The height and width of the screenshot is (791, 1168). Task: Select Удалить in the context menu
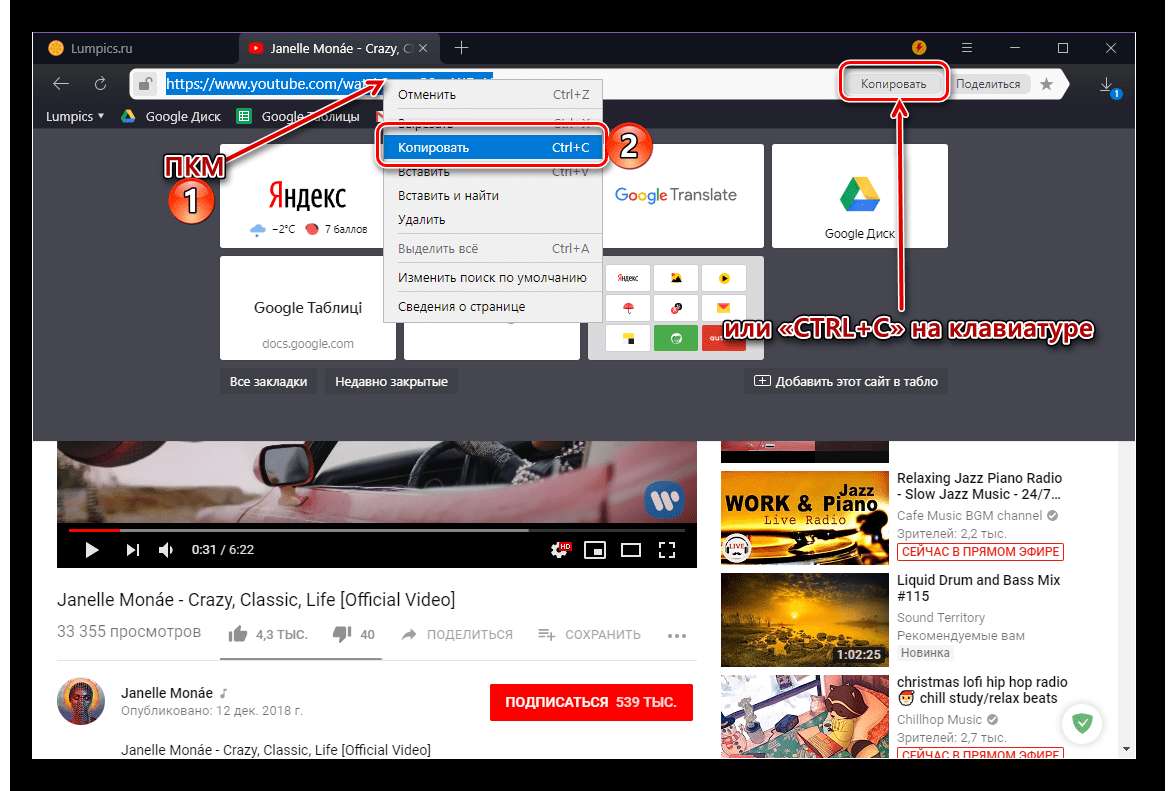click(x=492, y=219)
